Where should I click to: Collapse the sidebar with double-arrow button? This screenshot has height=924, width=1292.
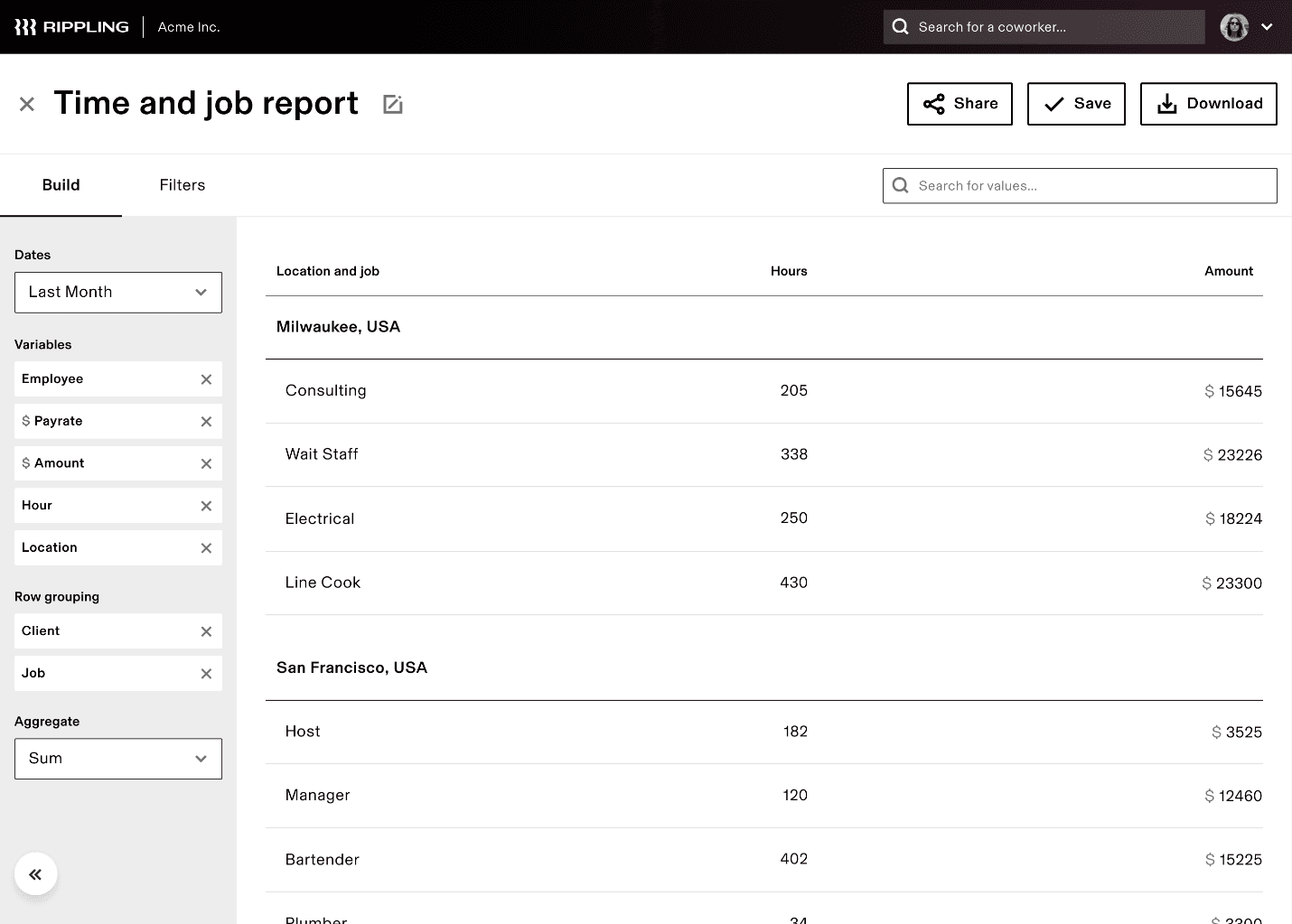tap(36, 874)
